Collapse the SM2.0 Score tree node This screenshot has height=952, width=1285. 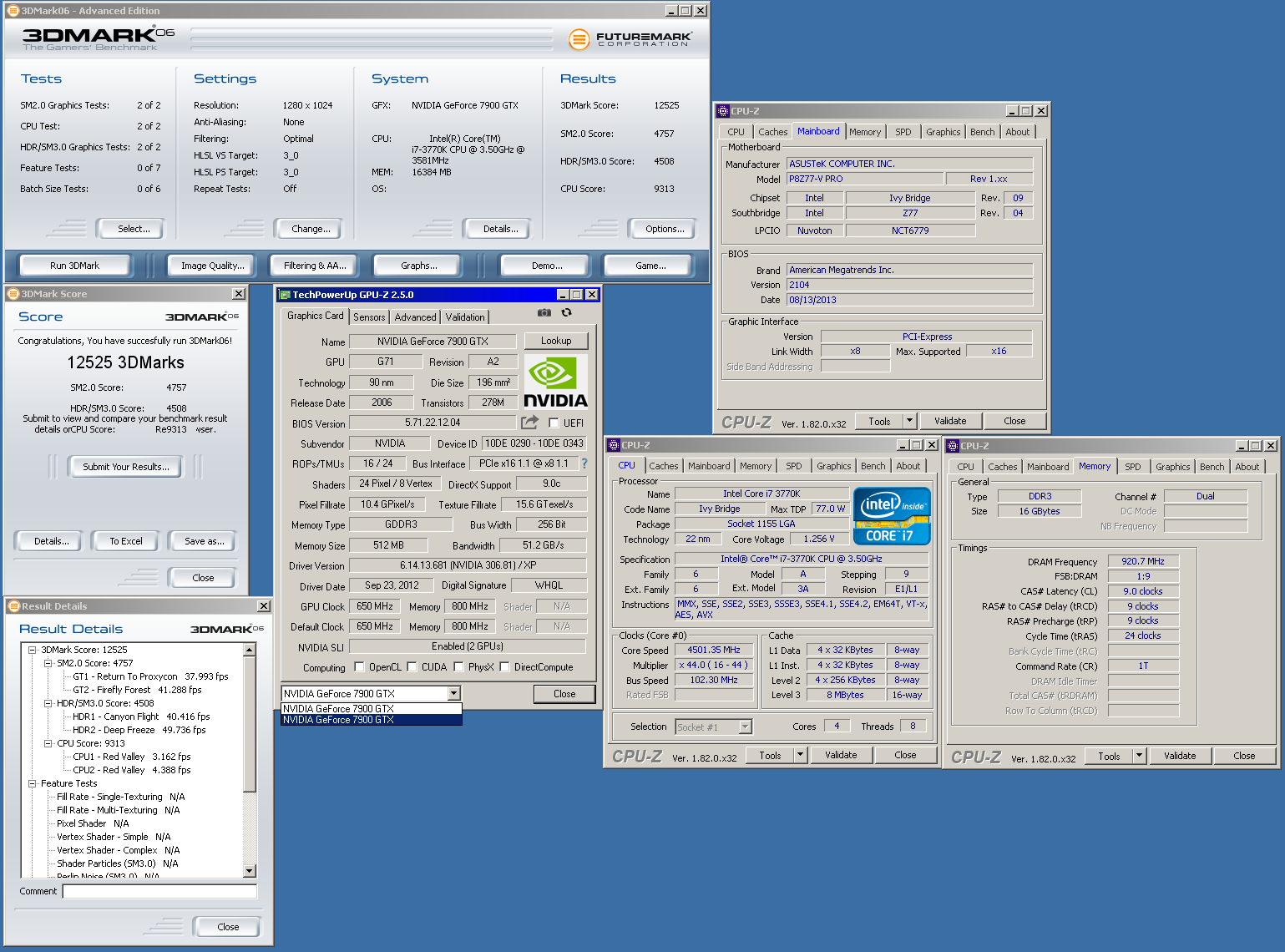click(48, 663)
